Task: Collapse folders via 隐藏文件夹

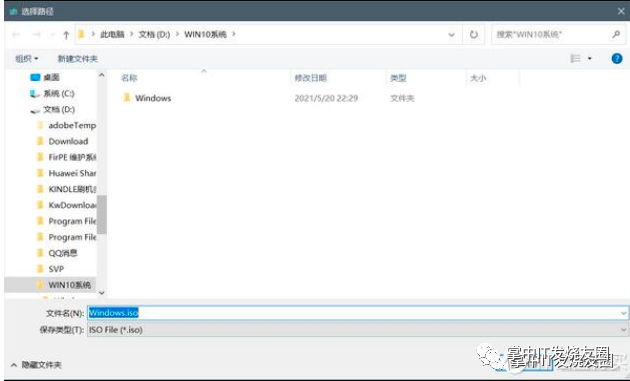Action: 37,365
